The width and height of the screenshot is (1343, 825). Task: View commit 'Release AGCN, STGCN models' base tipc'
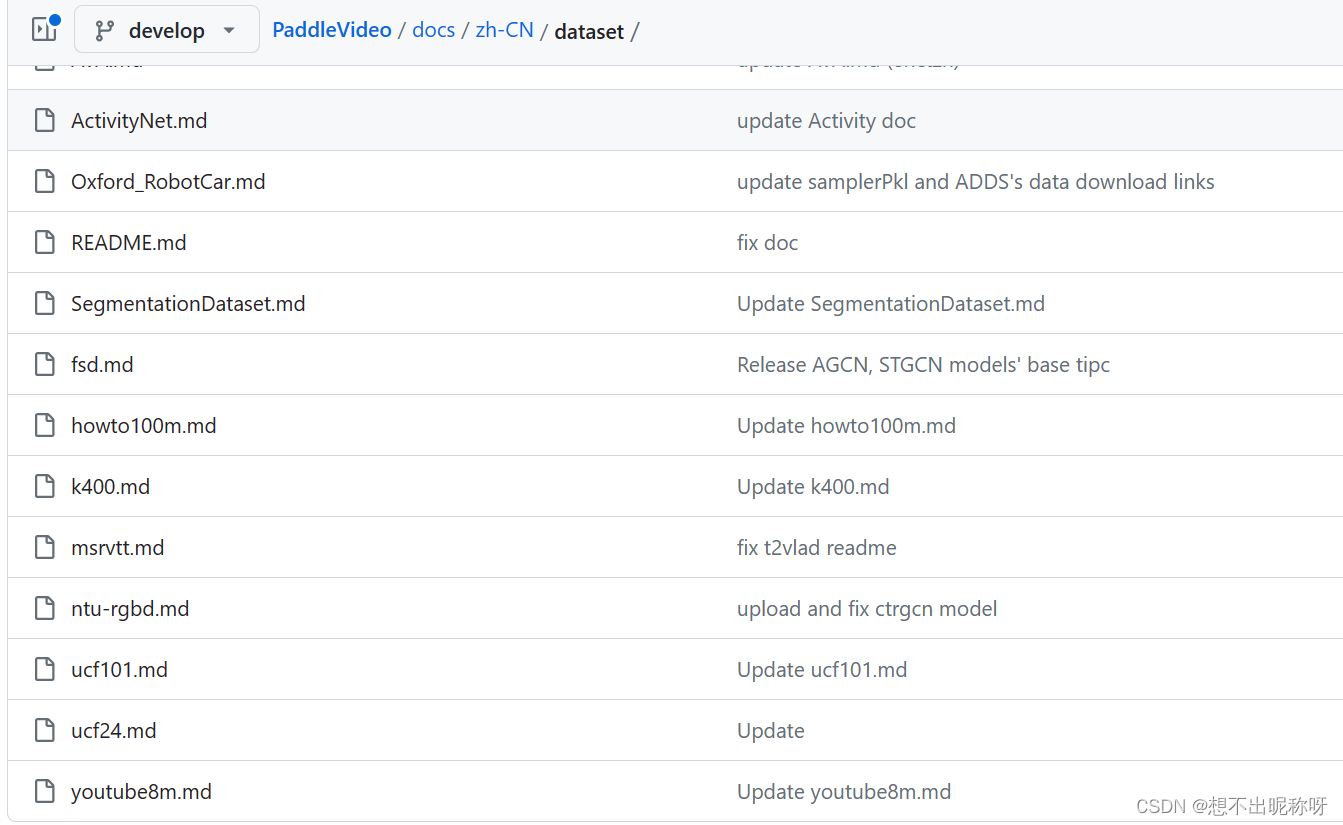coord(923,365)
